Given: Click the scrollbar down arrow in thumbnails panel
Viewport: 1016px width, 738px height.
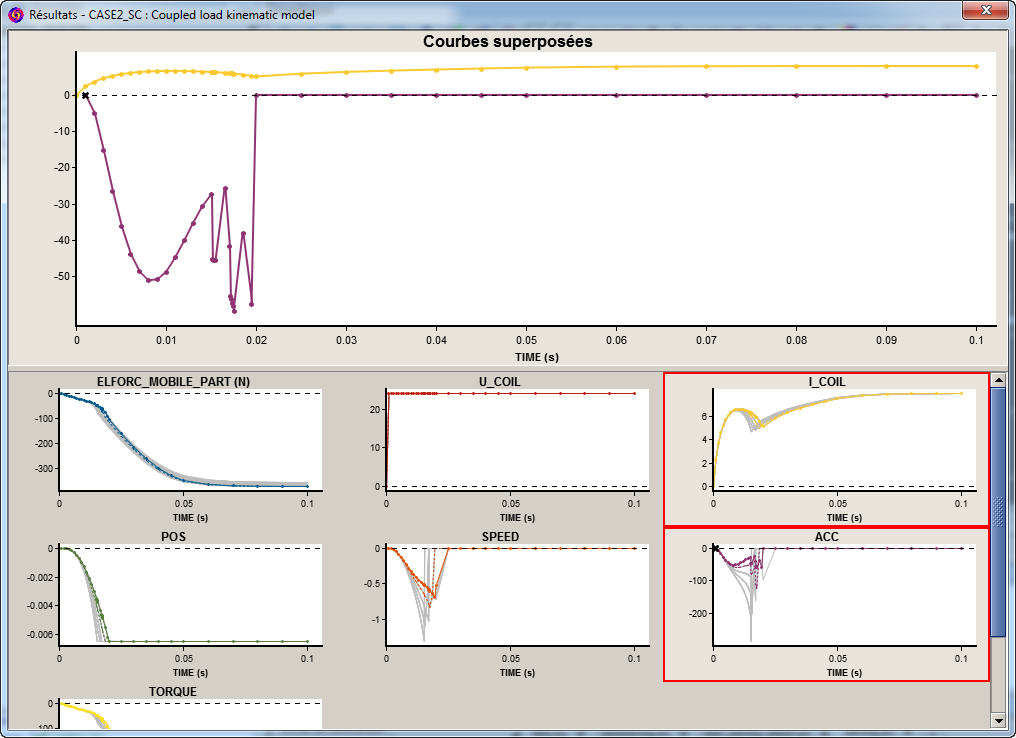Looking at the screenshot, I should point(998,720).
